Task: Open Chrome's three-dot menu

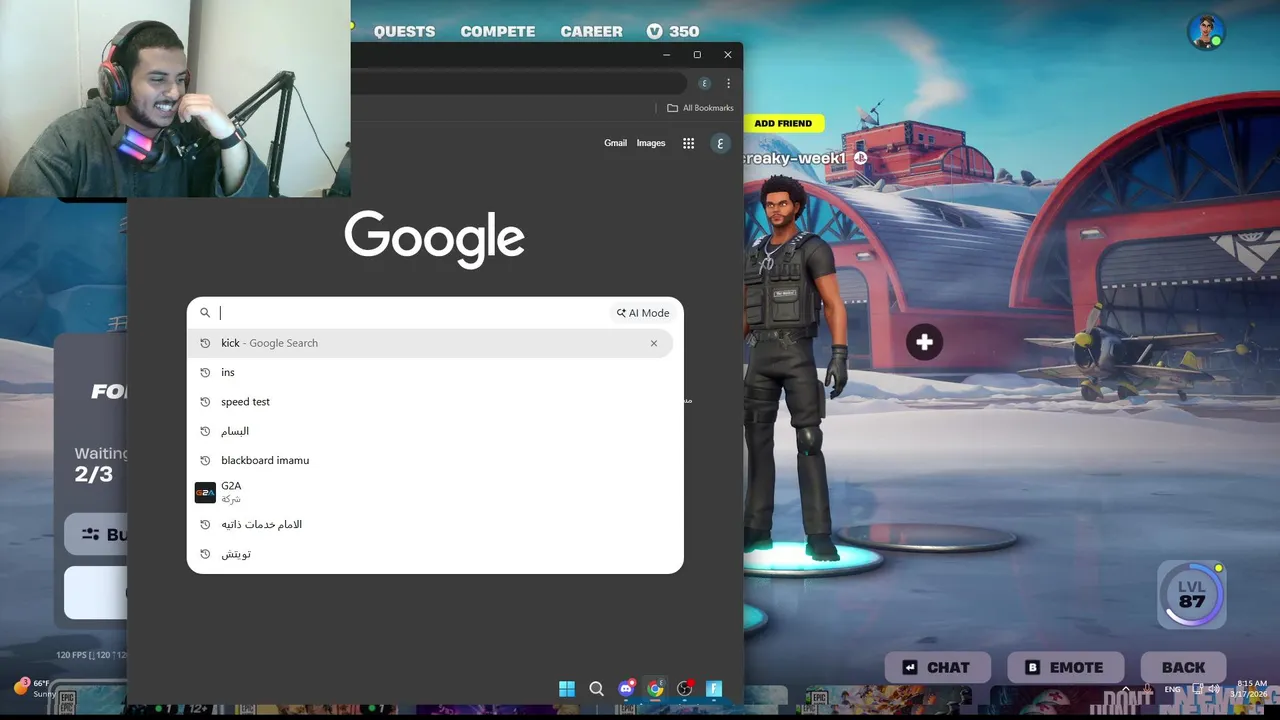Action: [x=728, y=83]
